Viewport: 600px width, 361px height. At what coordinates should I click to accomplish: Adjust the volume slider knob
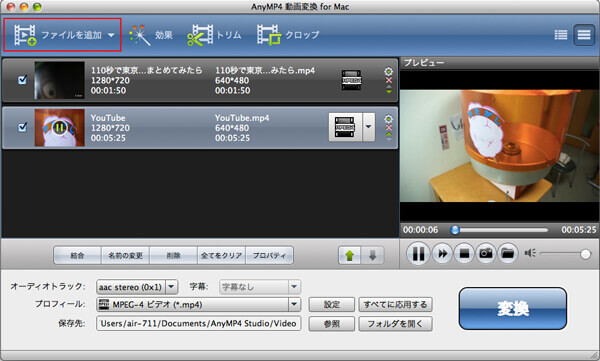585,254
